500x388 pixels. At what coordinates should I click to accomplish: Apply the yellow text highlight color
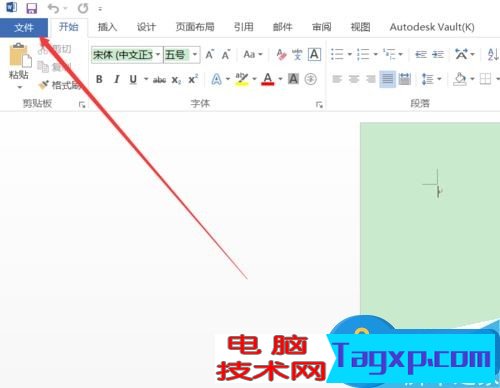coord(242,79)
